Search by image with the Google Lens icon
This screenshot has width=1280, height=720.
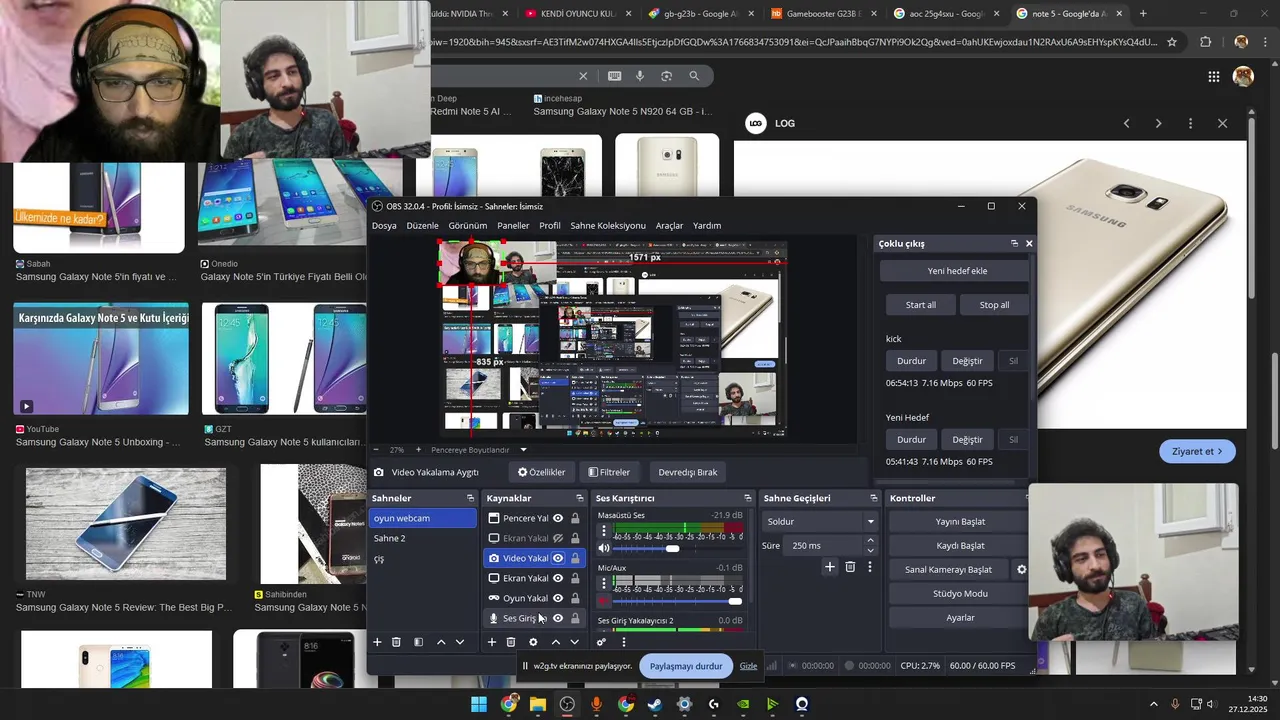click(667, 76)
